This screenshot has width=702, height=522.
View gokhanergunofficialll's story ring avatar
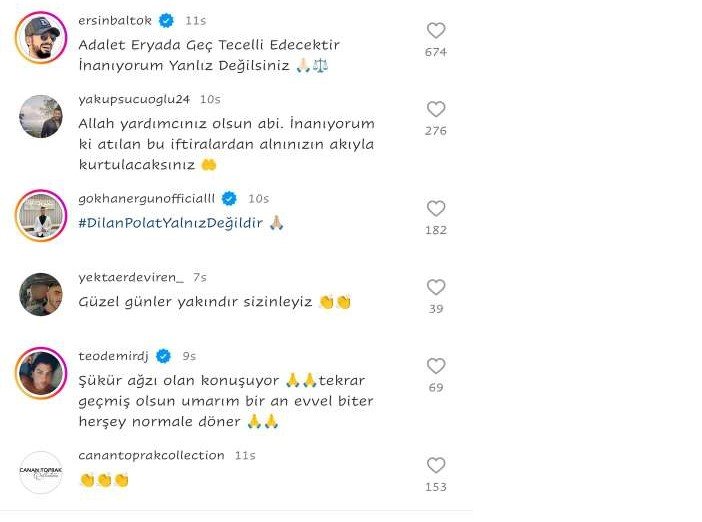pos(41,216)
